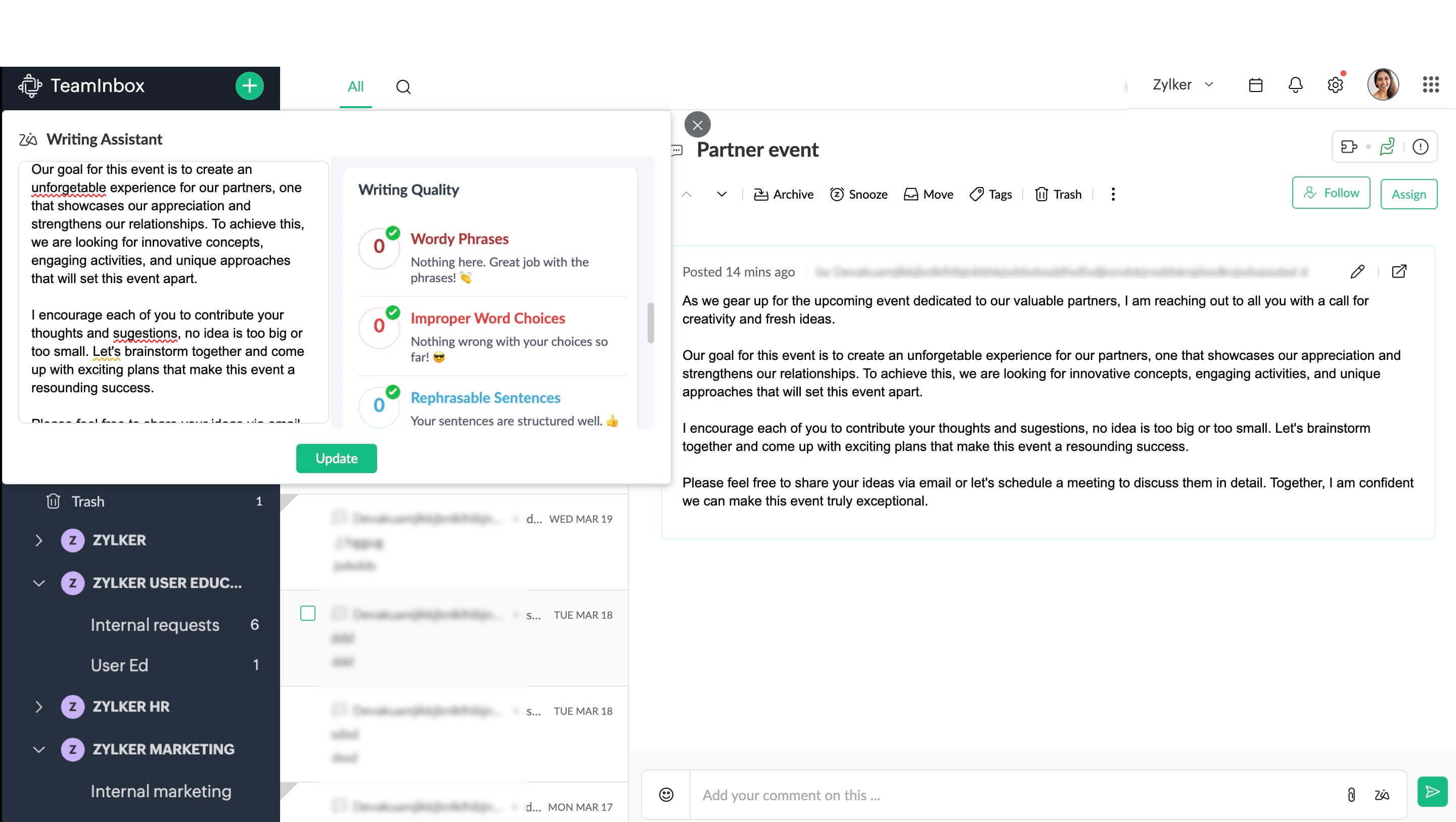Open the WED MAR 19 thread
This screenshot has height=822, width=1456.
point(454,541)
